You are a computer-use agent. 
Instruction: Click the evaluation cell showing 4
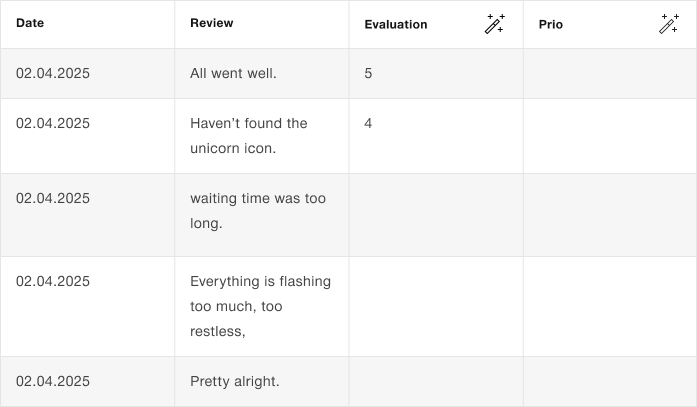pos(435,136)
